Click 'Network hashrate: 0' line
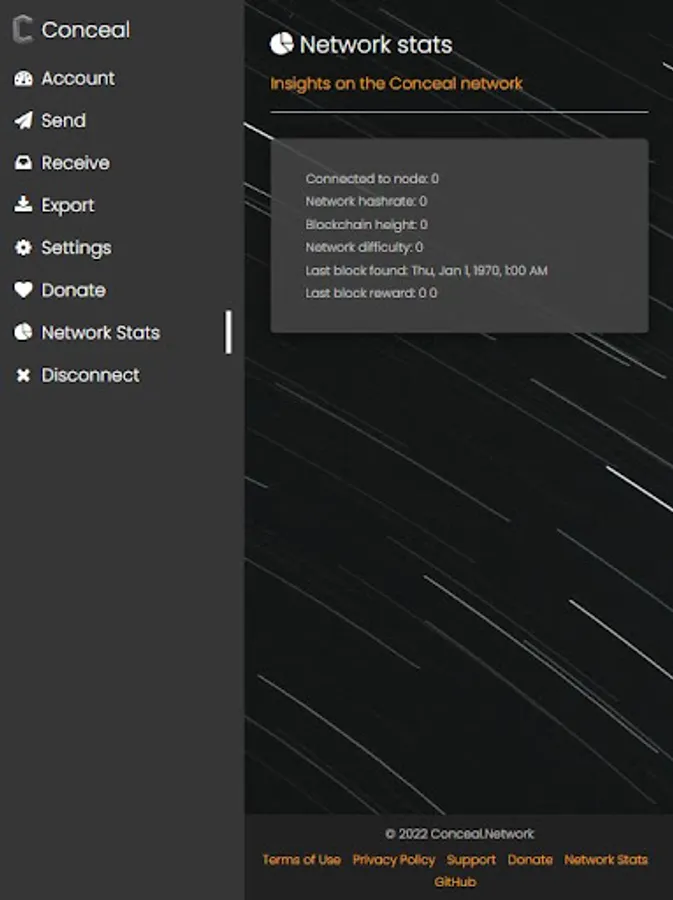Viewport: 673px width, 900px height. [x=366, y=201]
